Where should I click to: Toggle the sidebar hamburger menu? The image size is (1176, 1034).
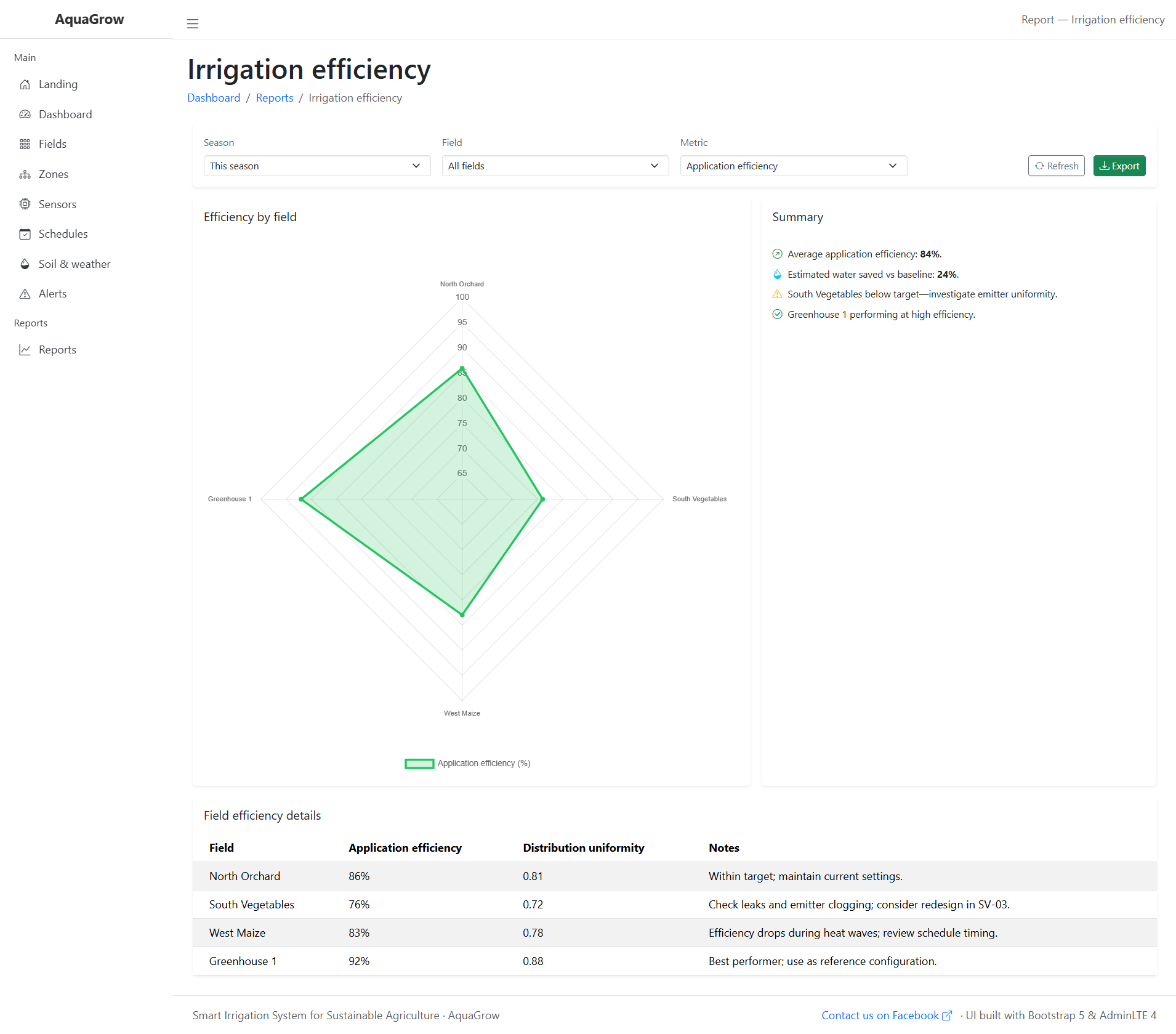(193, 24)
